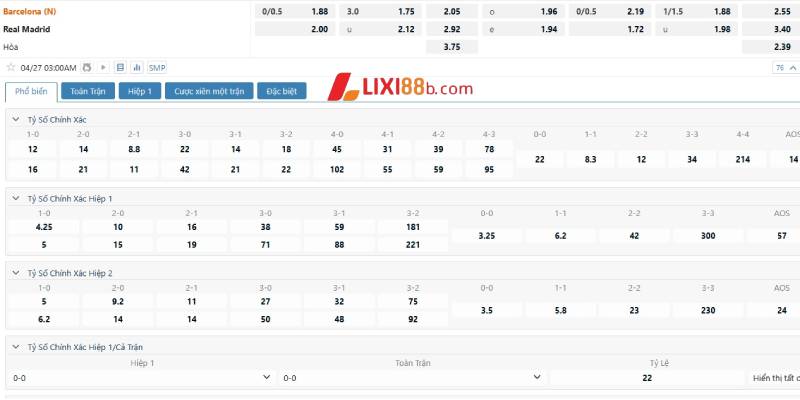The image size is (800, 400).
Task: Open the Cược xiên một trận tab
Action: (210, 91)
